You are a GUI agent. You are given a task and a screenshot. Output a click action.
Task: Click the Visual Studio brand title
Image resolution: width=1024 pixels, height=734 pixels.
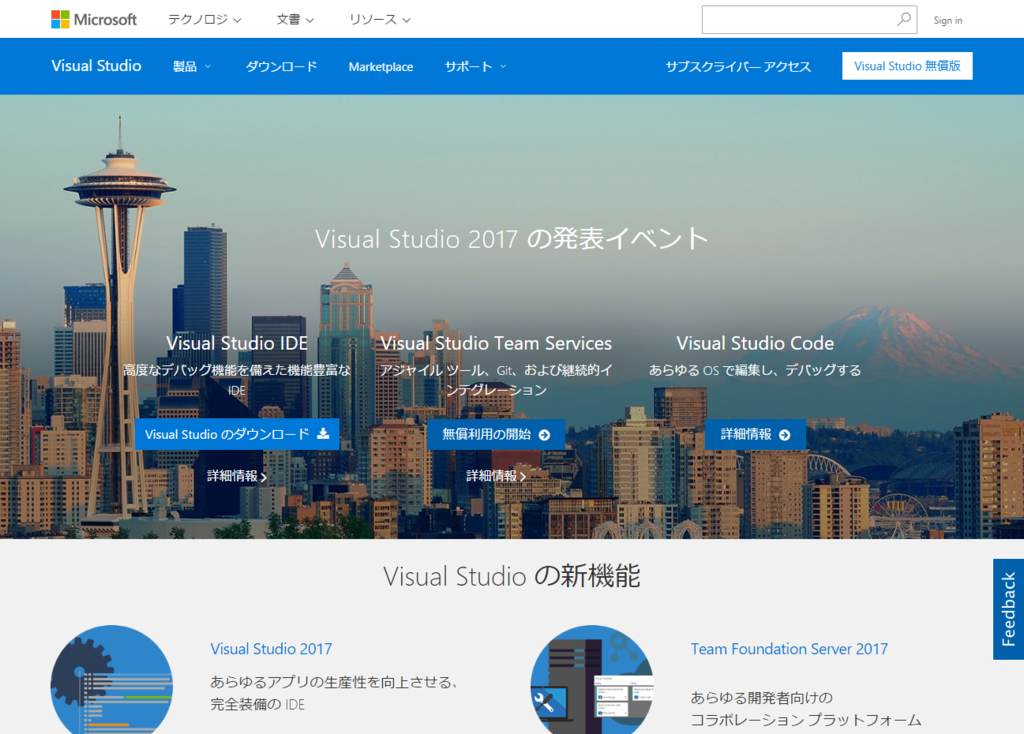point(96,66)
